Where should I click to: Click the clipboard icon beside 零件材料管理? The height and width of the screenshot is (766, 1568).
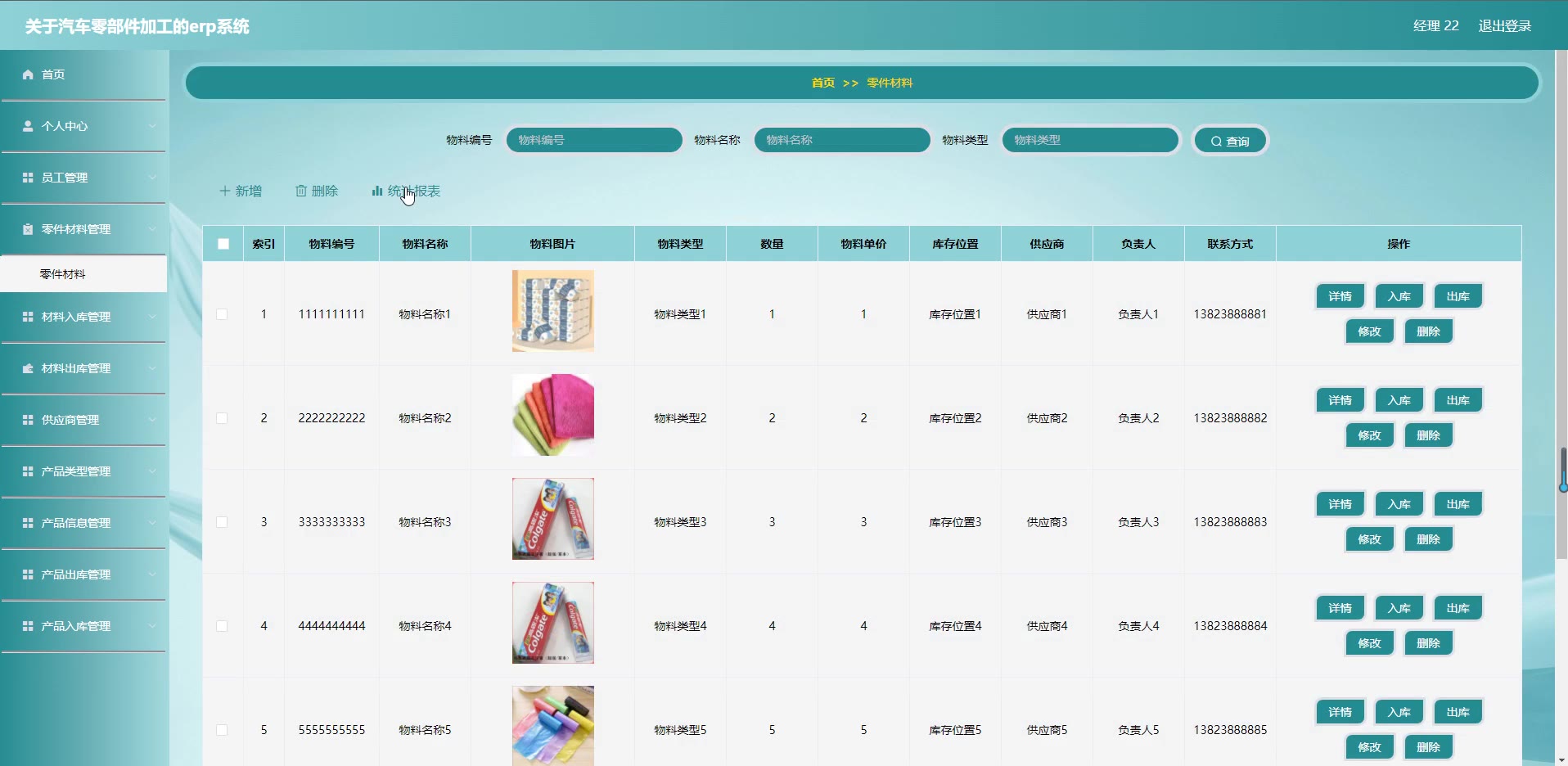28,229
